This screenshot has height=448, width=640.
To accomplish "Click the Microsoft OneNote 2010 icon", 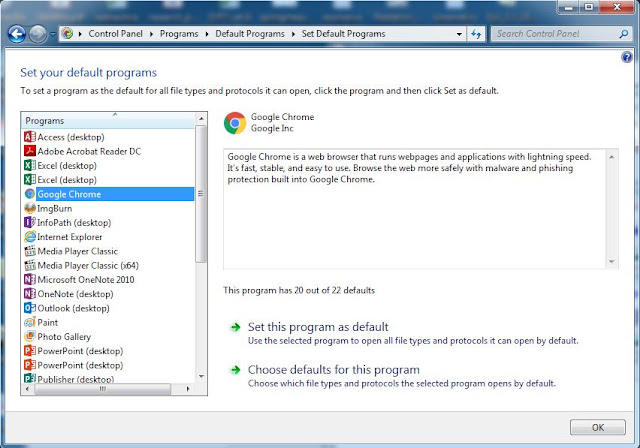I will [30, 279].
